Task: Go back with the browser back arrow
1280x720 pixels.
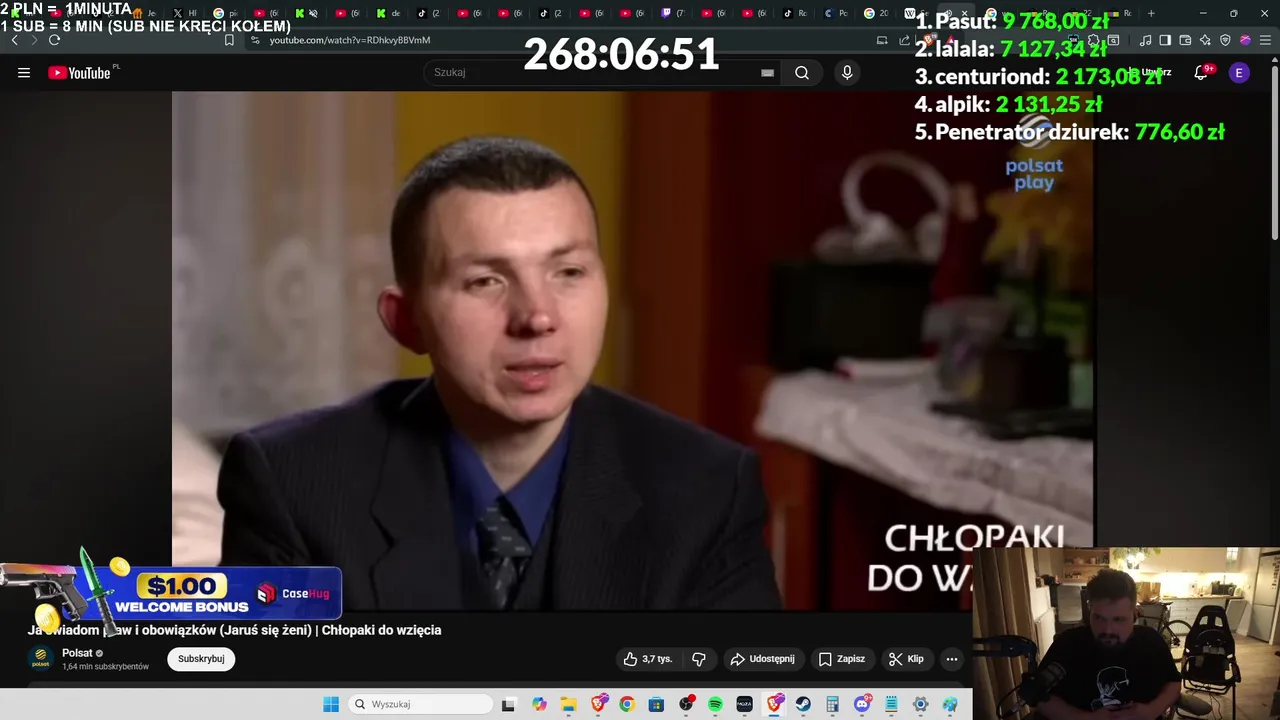Action: point(14,40)
